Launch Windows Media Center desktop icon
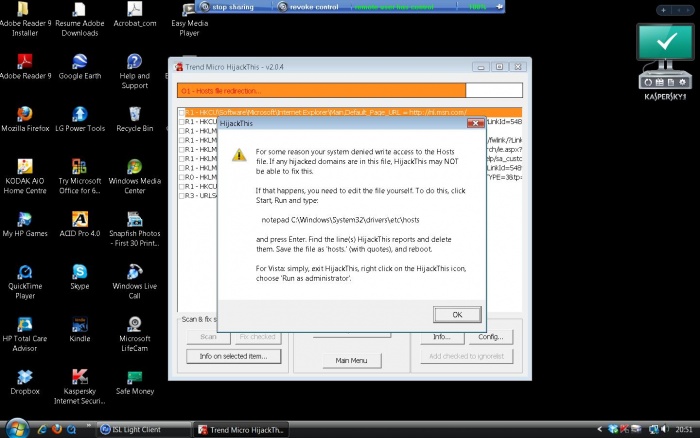This screenshot has height=438, width=700. (134, 176)
